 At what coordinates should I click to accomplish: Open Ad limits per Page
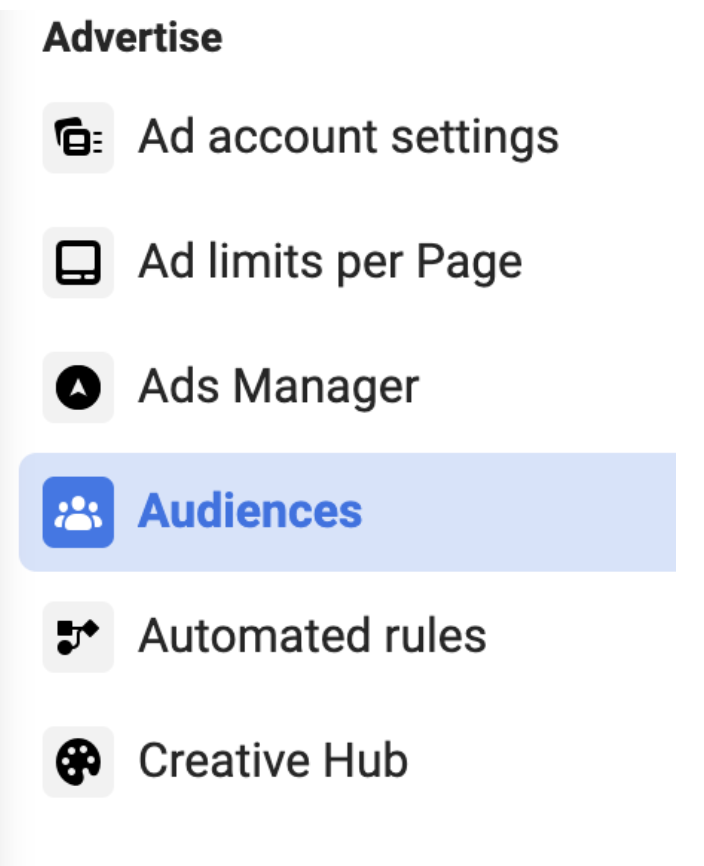(348, 262)
